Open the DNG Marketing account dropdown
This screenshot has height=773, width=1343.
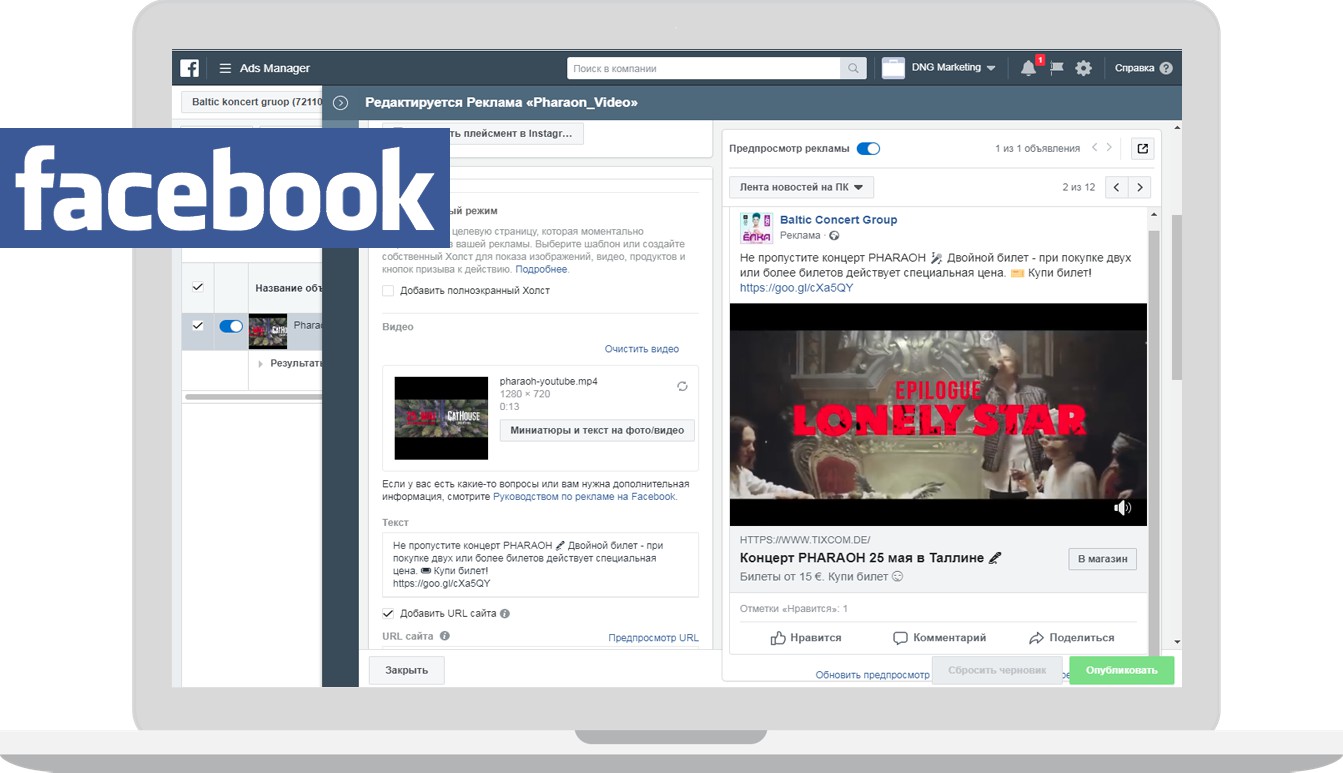pyautogui.click(x=939, y=68)
